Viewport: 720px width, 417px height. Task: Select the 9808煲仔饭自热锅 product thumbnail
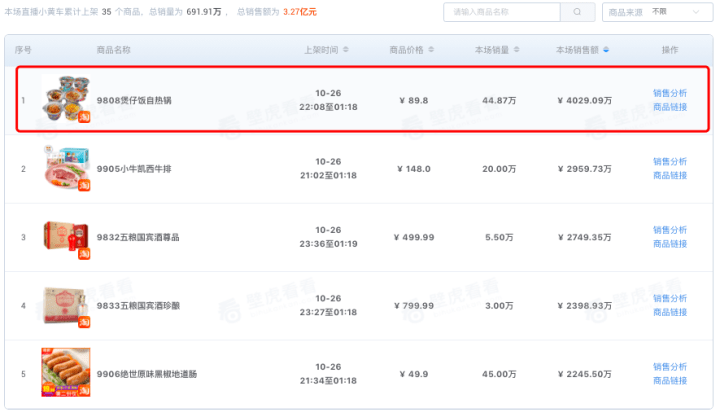coord(66,100)
